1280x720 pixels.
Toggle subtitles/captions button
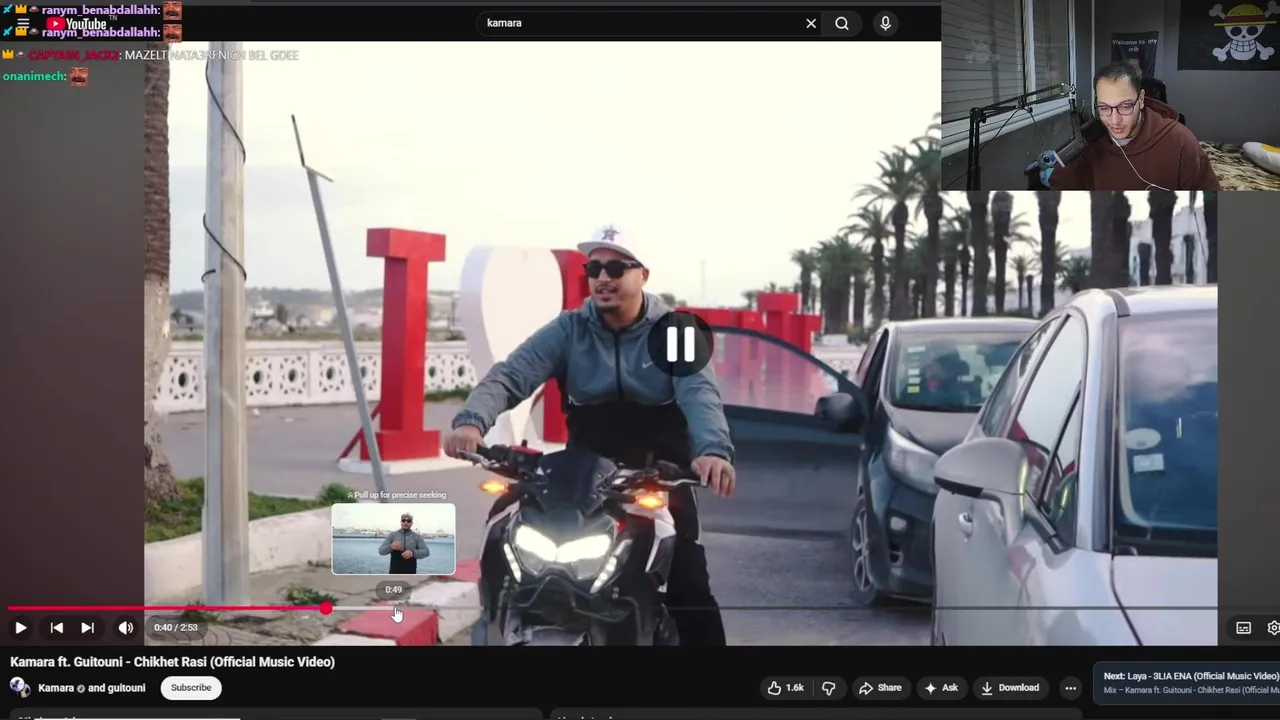pos(1243,628)
